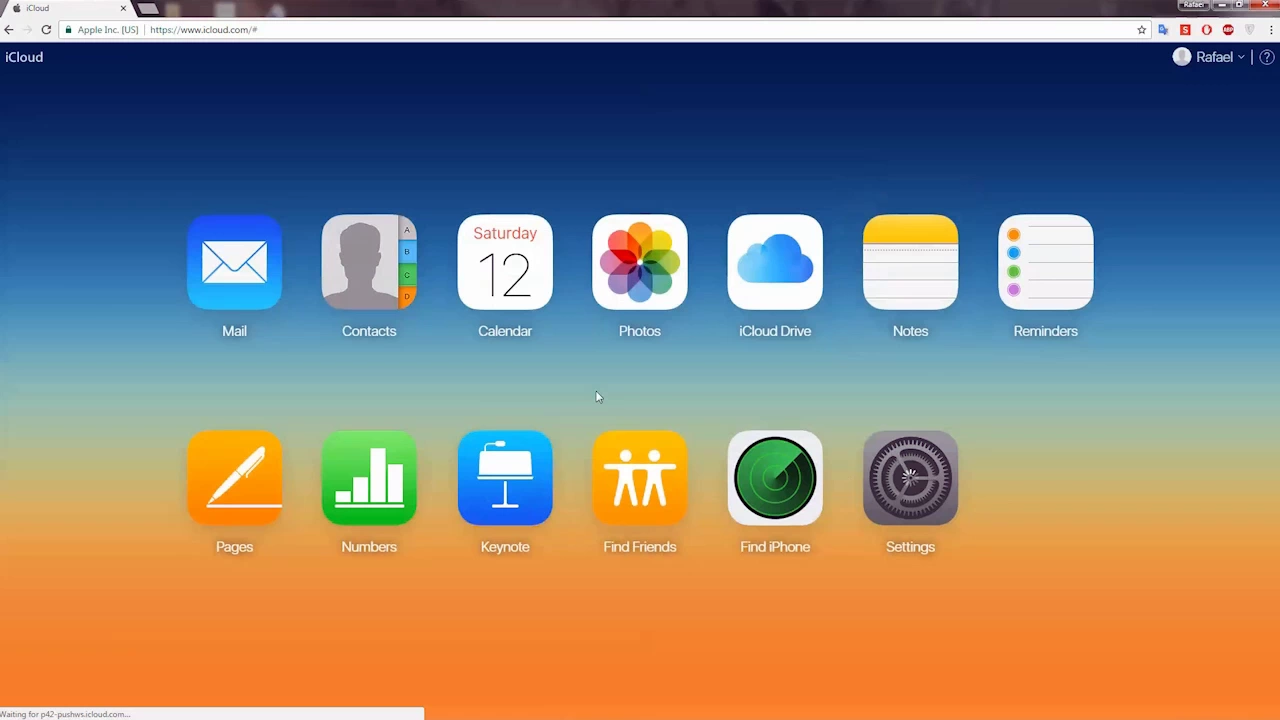Click the grey shield extension icon

pyautogui.click(x=1249, y=30)
